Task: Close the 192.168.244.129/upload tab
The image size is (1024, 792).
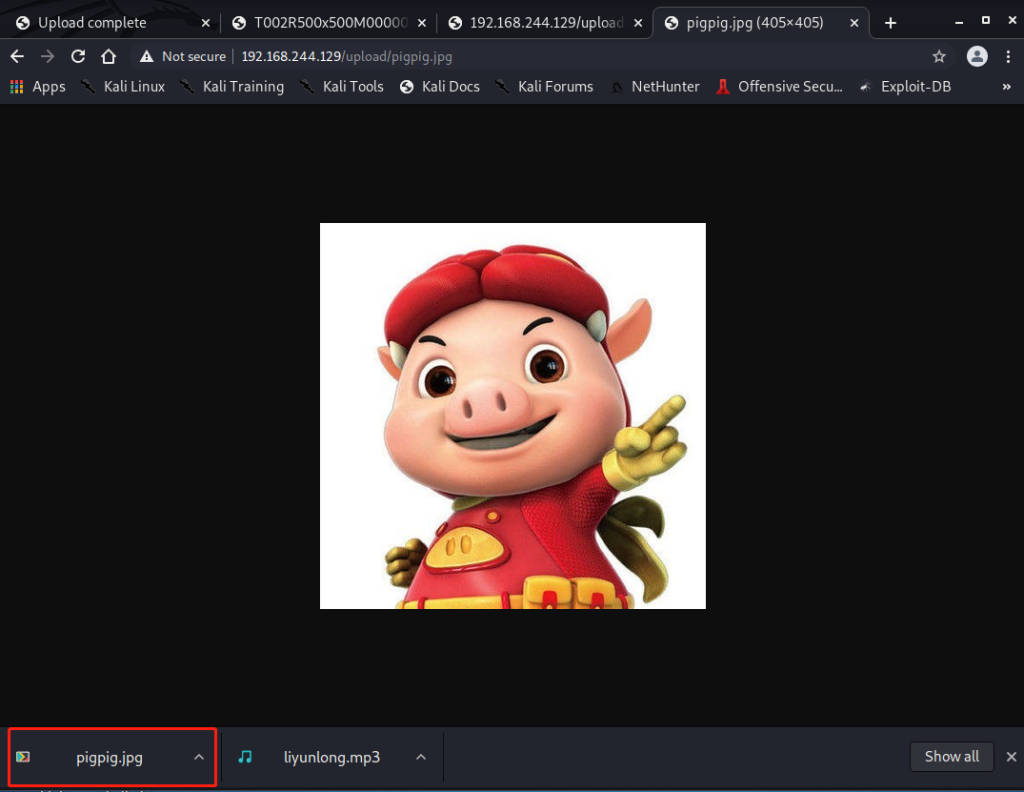Action: 638,23
